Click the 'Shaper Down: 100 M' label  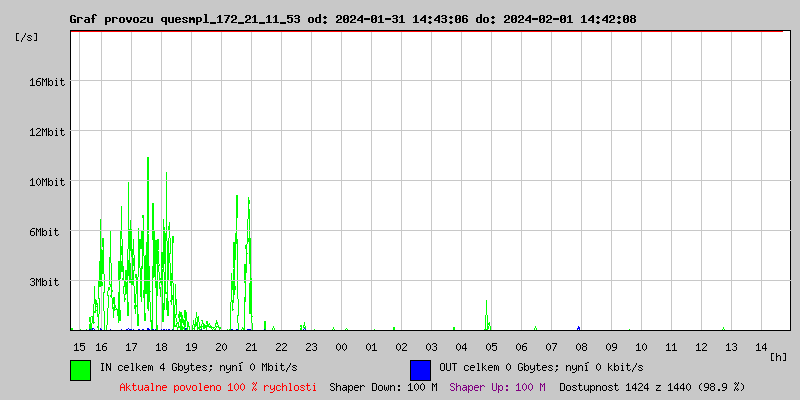(x=383, y=387)
